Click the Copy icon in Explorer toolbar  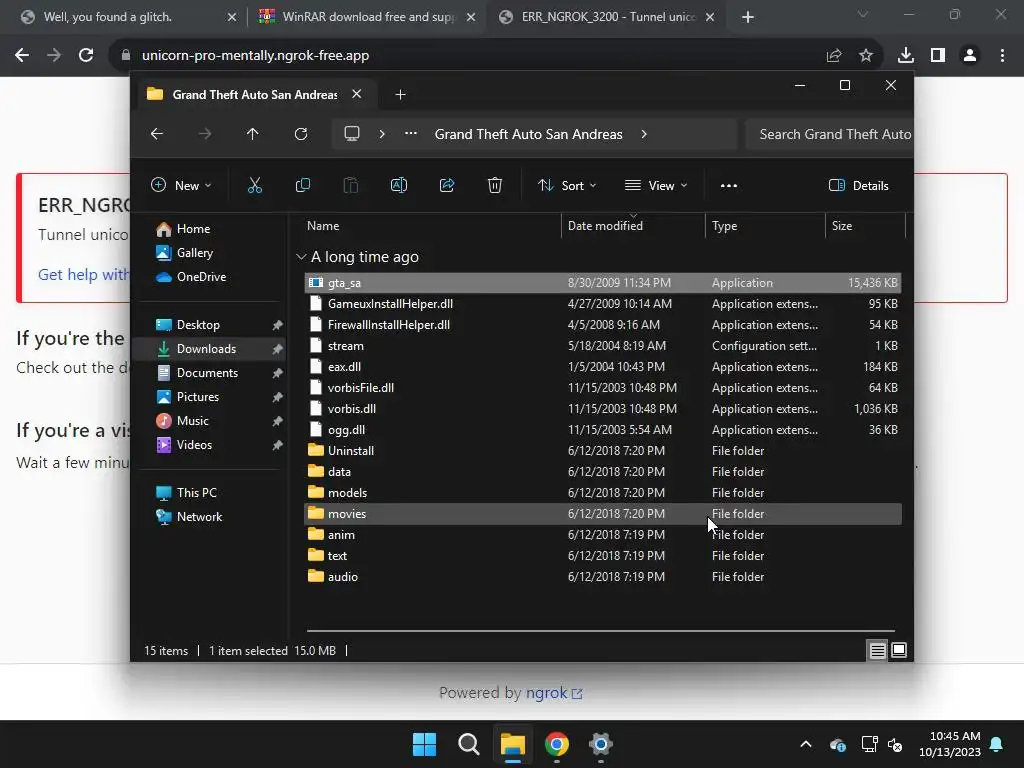(x=302, y=185)
